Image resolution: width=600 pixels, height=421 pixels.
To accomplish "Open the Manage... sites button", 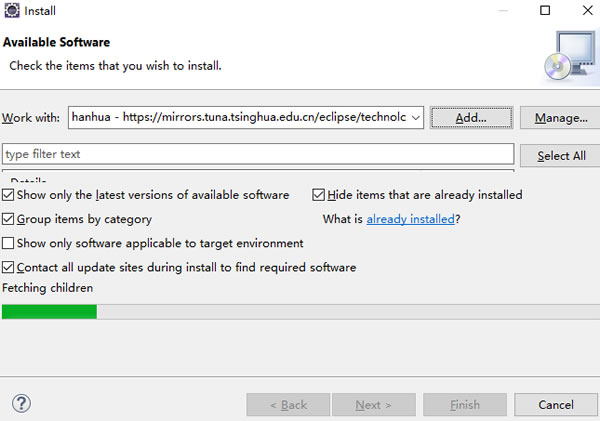I will 560,117.
